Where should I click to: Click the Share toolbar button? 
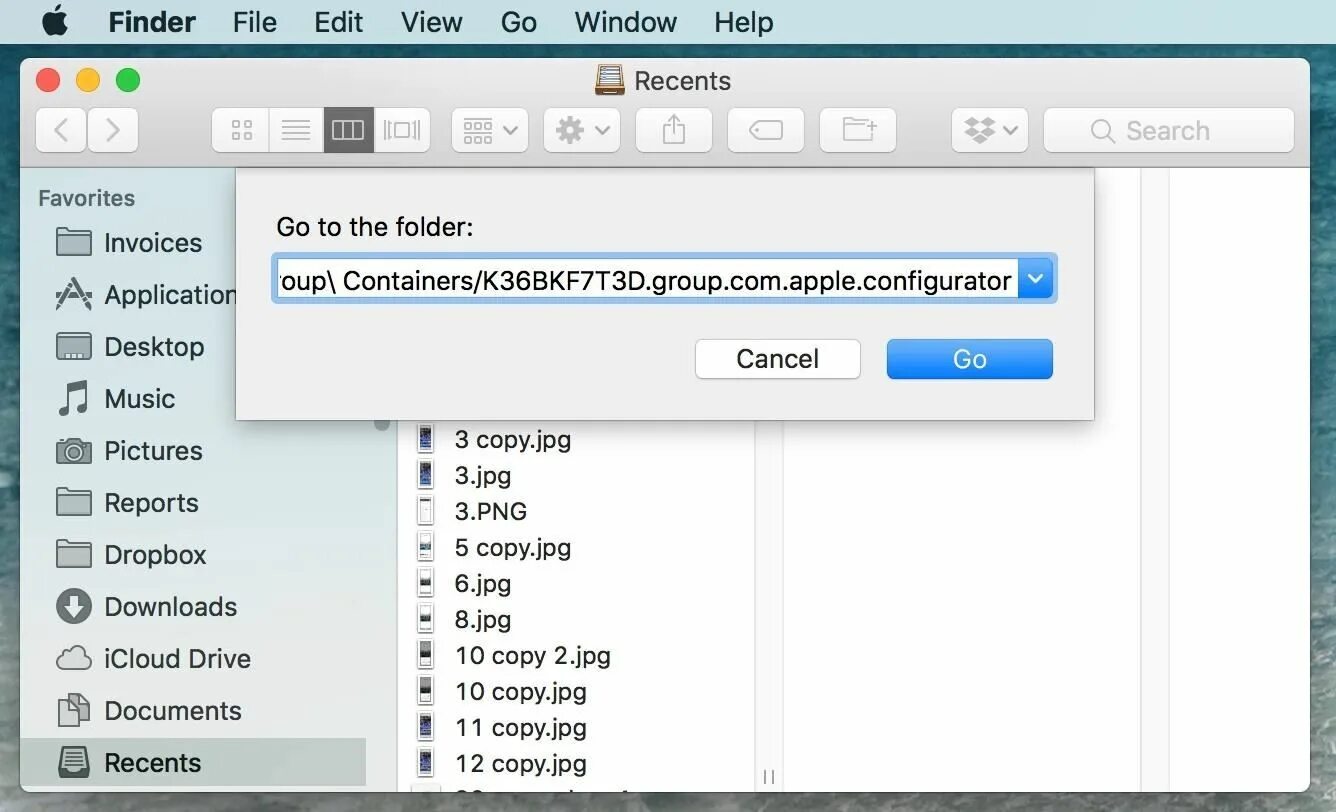coord(674,130)
